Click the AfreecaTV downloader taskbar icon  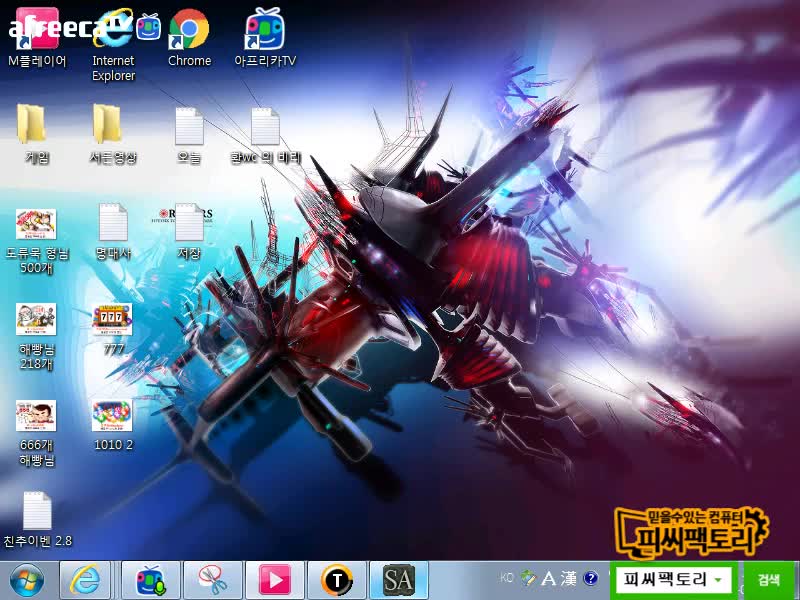coord(151,579)
